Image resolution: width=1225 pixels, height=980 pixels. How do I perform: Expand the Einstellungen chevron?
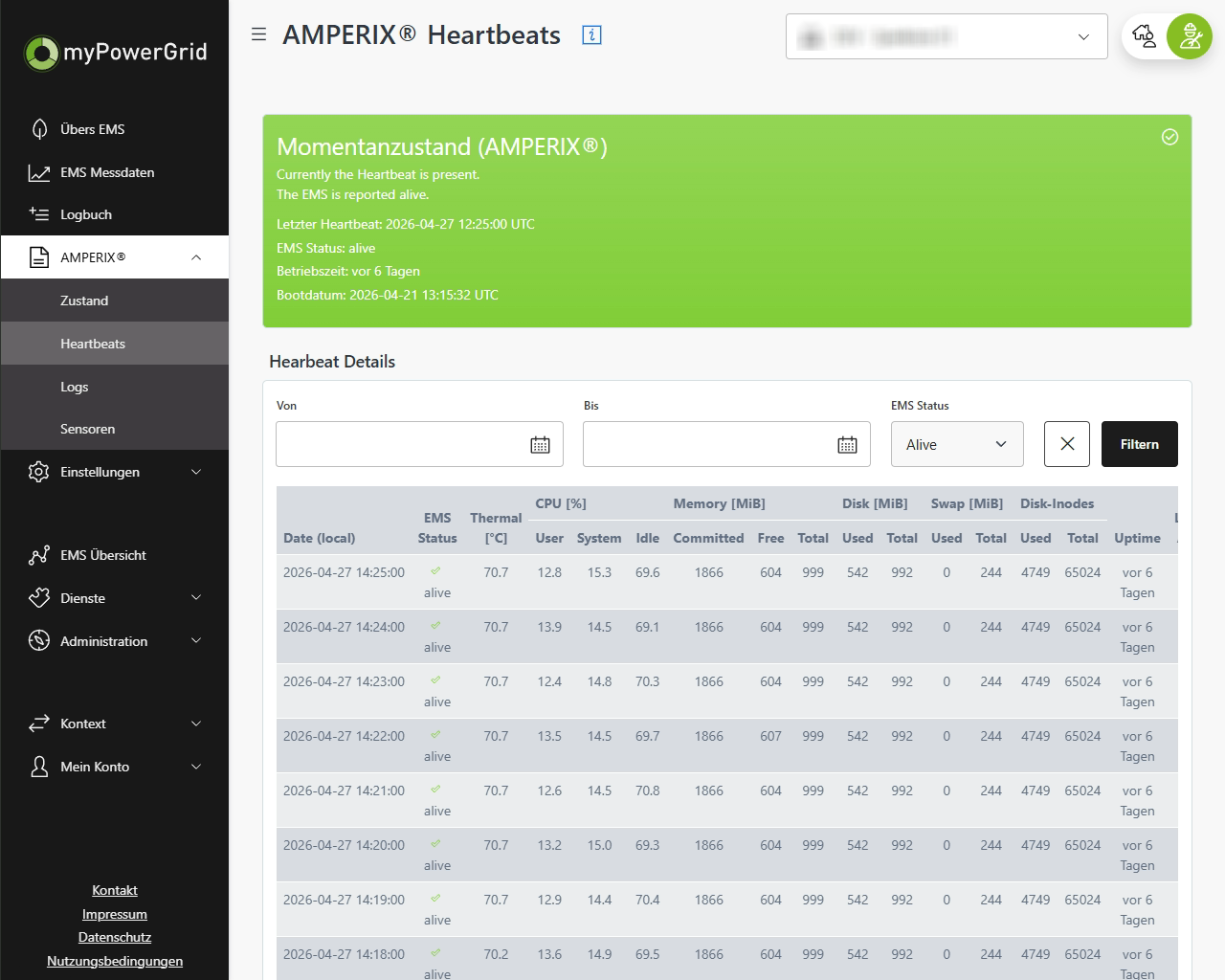(196, 472)
